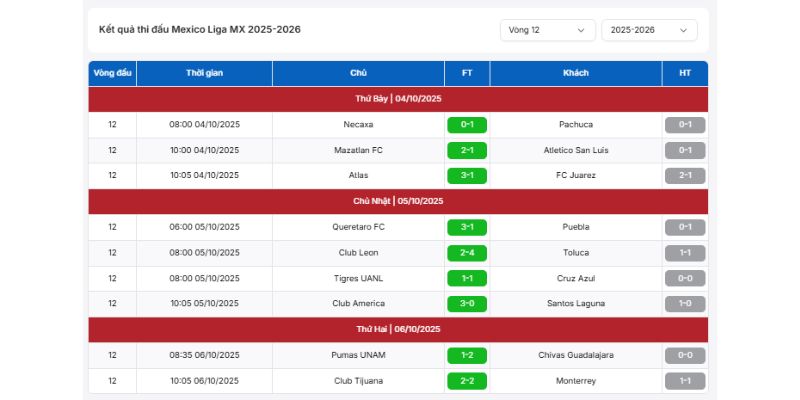Click the green 0-1 score for Necaxa match

(467, 125)
